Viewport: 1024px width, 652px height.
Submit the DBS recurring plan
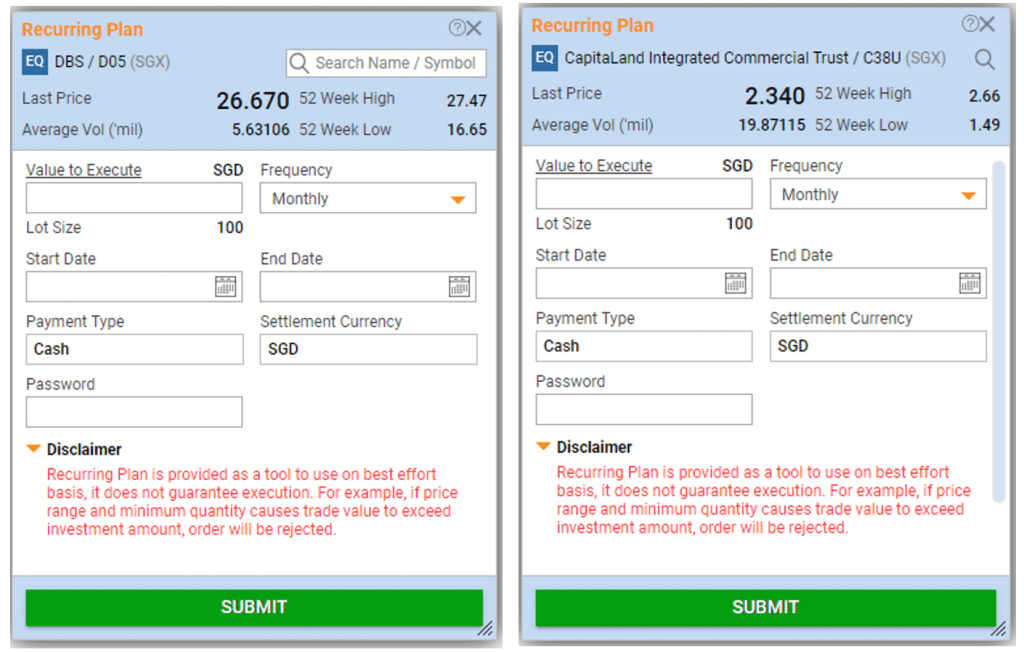point(254,607)
